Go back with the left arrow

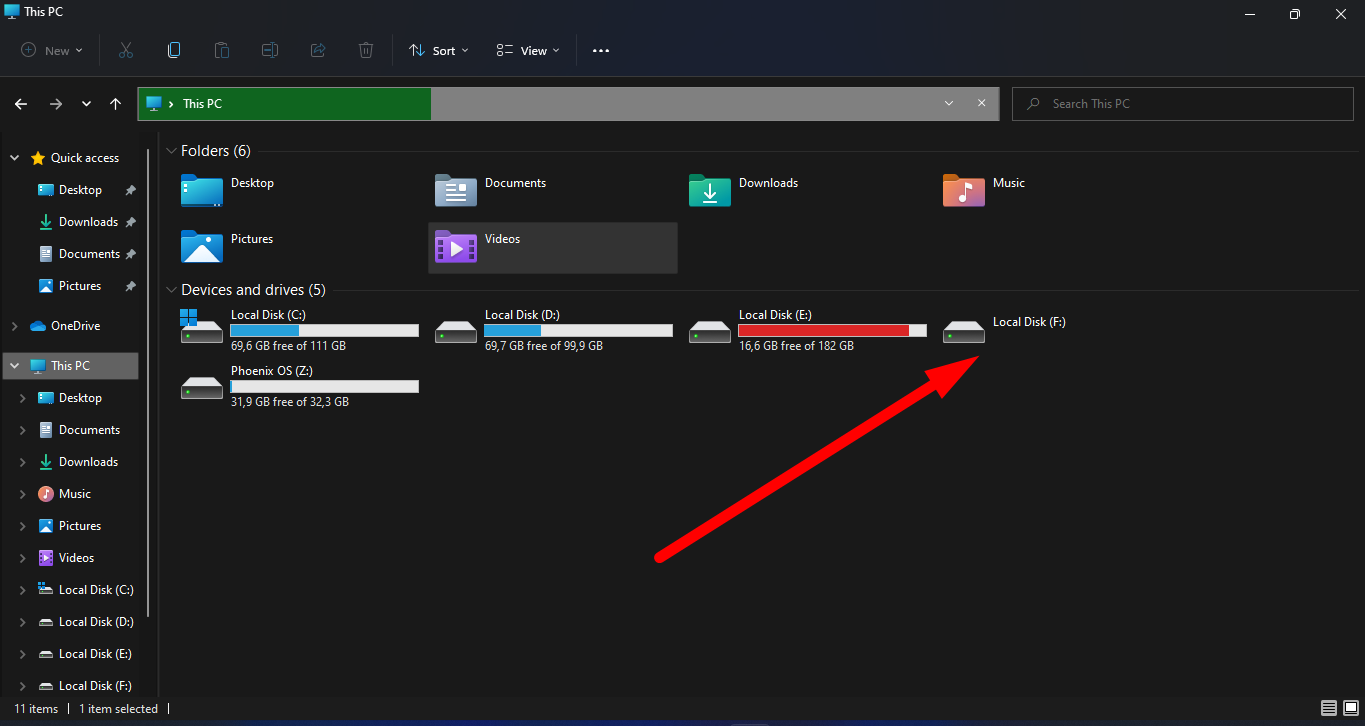pos(21,103)
